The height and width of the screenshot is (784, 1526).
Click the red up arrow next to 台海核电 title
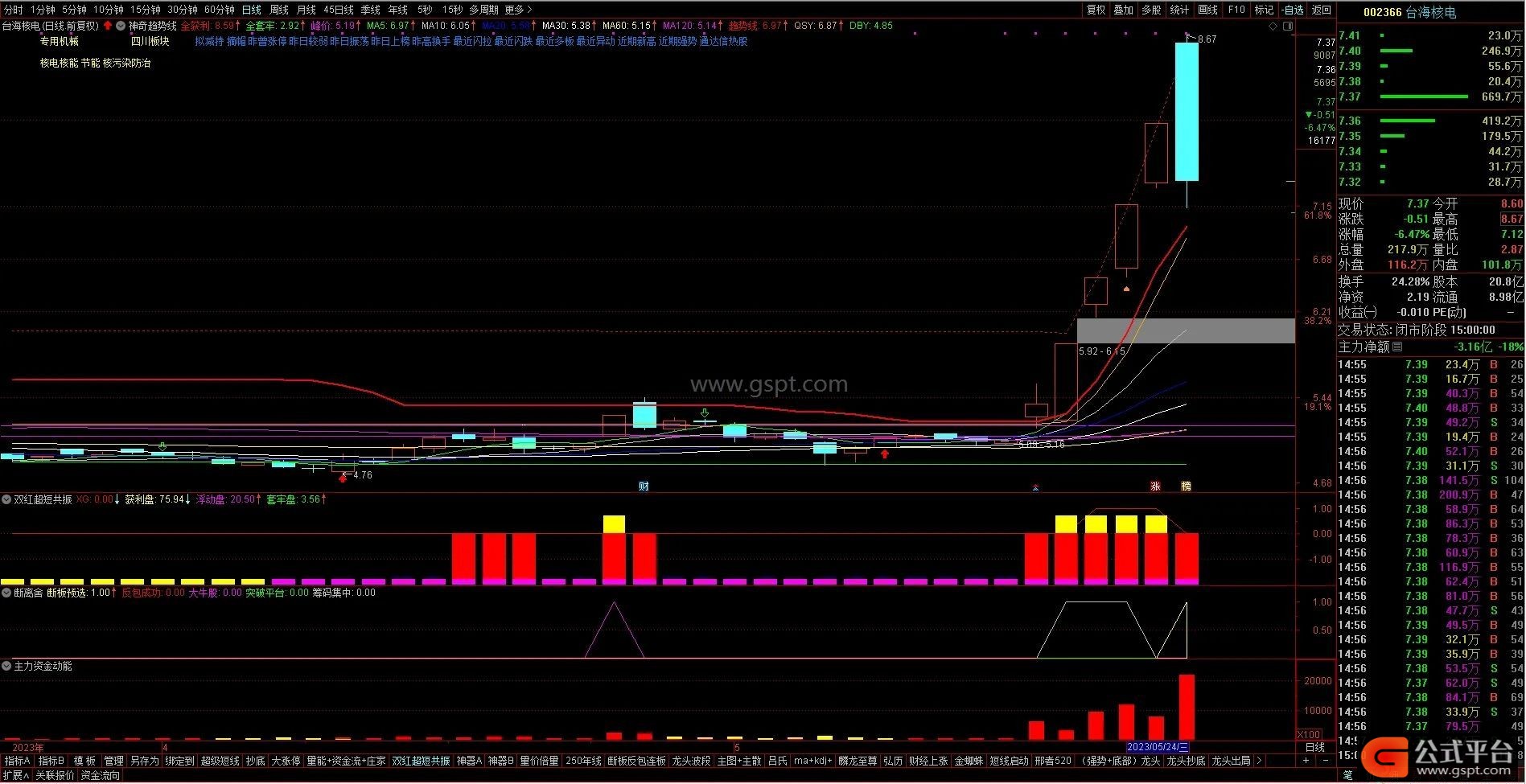coord(108,26)
